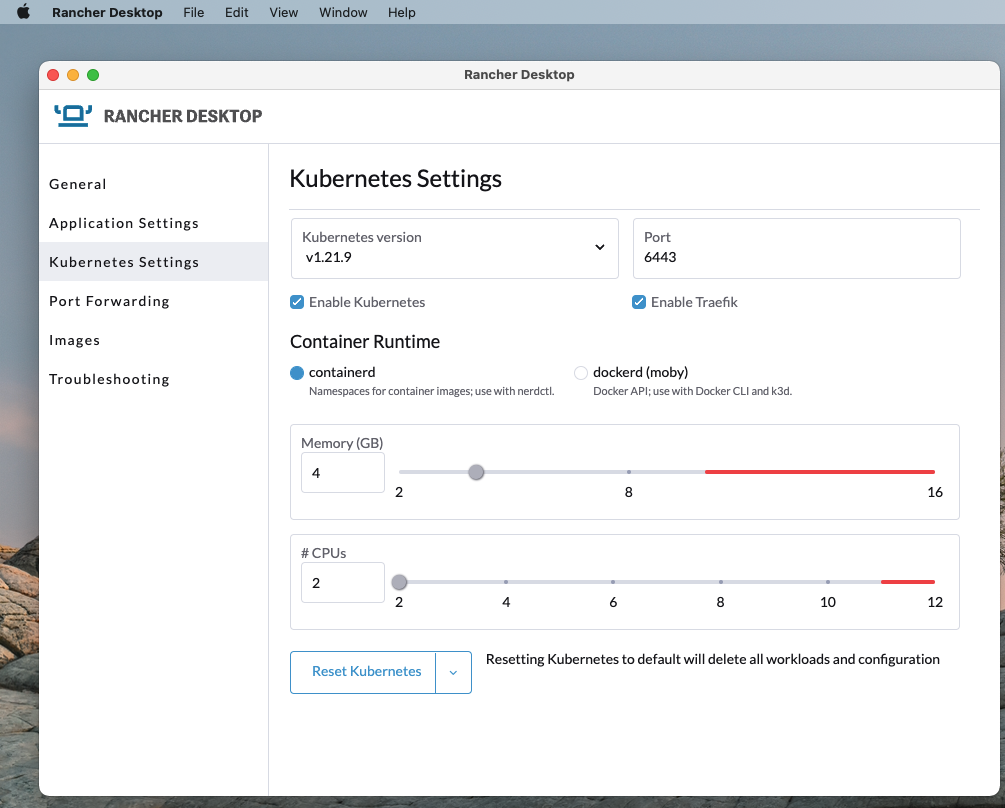1005x808 pixels.
Task: Select the containerd runtime radio button
Action: pyautogui.click(x=297, y=373)
